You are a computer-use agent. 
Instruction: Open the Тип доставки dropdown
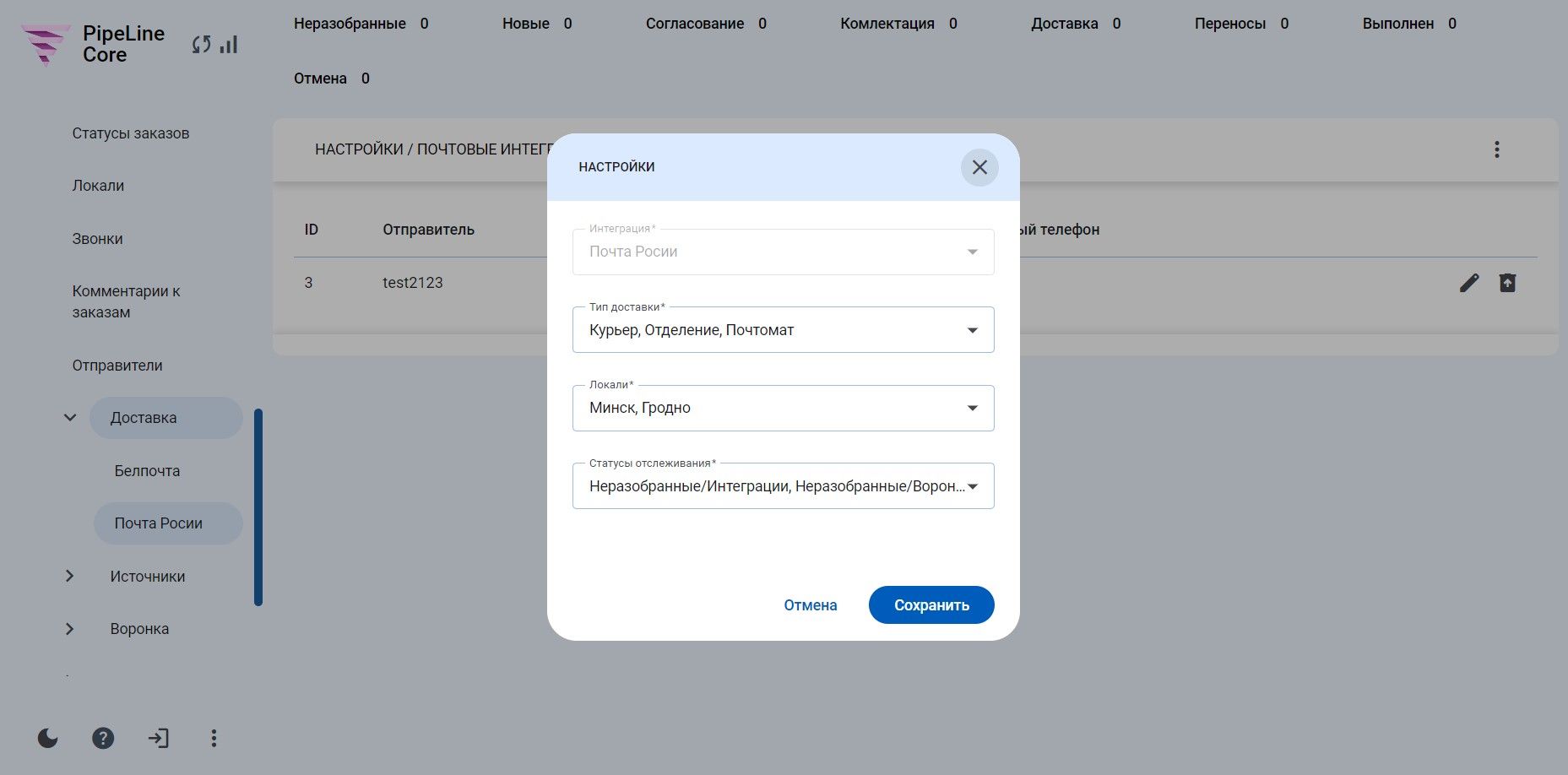click(784, 330)
